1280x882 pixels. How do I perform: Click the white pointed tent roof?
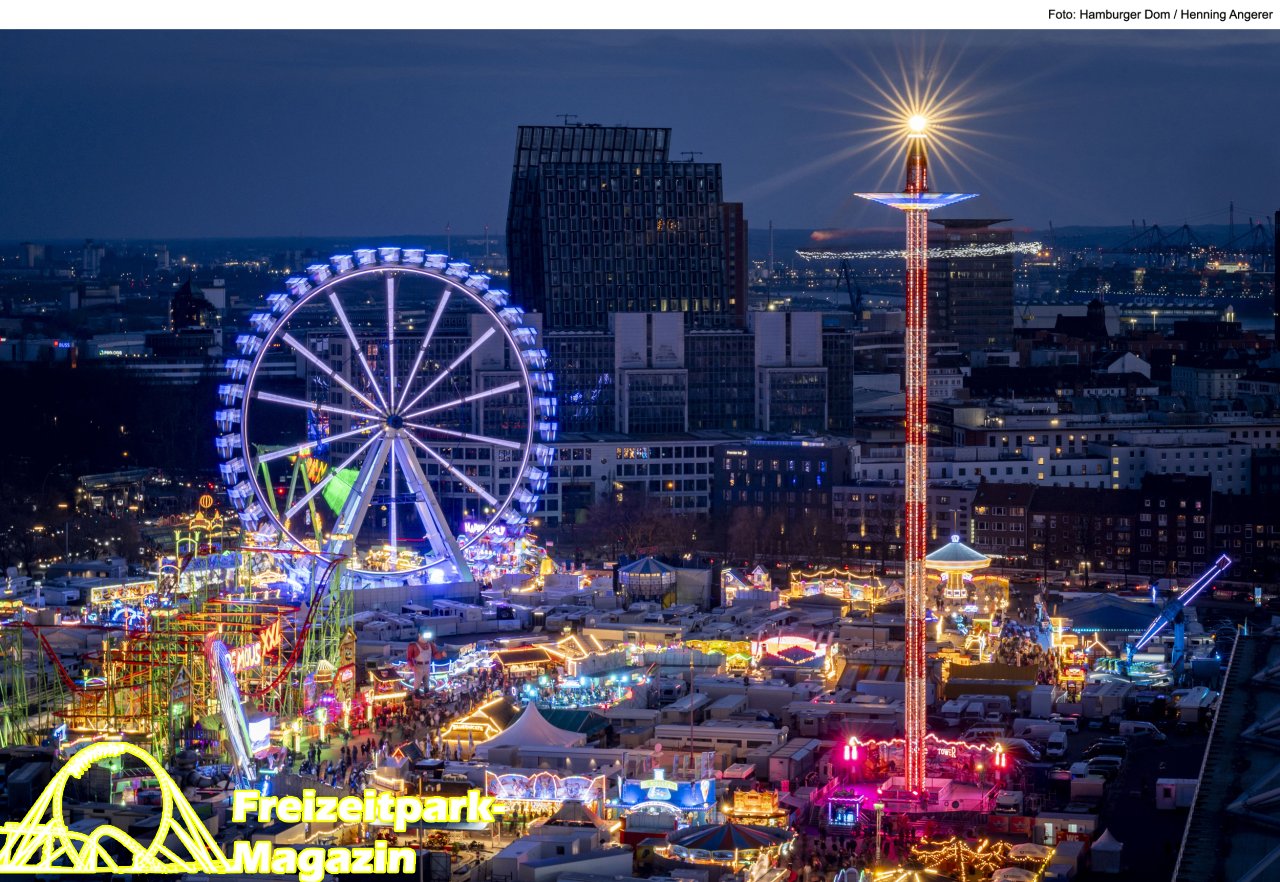pyautogui.click(x=530, y=730)
